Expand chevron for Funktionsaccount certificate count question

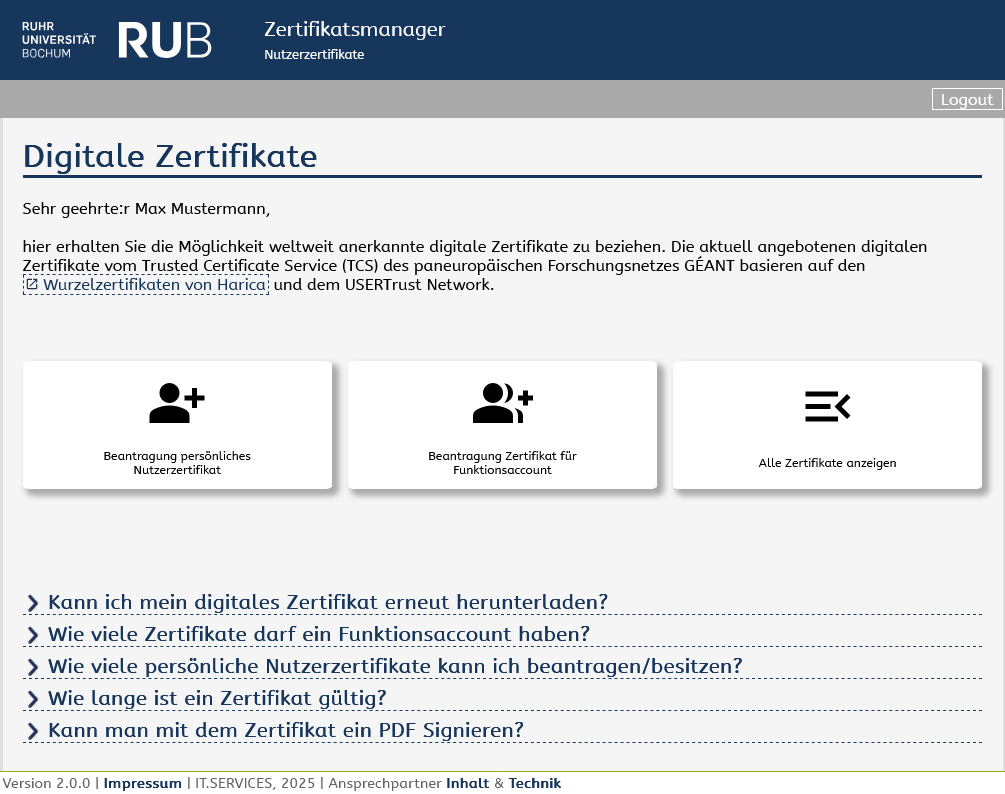coord(33,635)
